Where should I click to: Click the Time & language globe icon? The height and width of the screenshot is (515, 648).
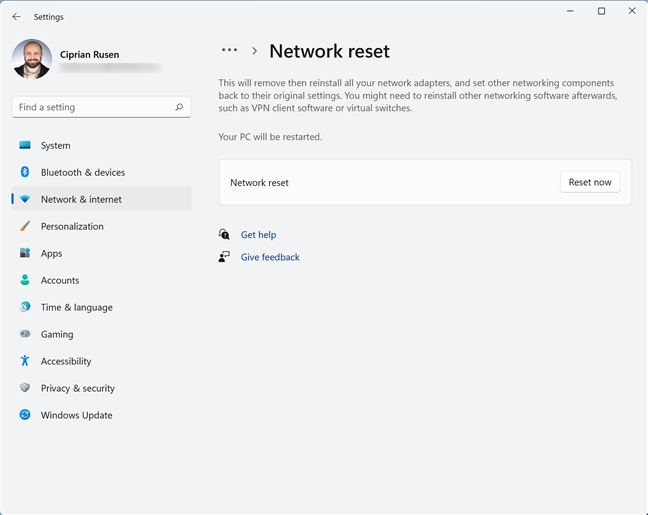25,308
